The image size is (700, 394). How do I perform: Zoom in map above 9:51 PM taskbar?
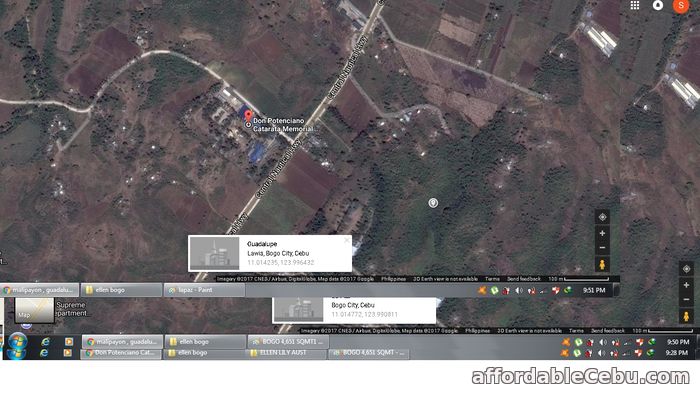coord(602,233)
